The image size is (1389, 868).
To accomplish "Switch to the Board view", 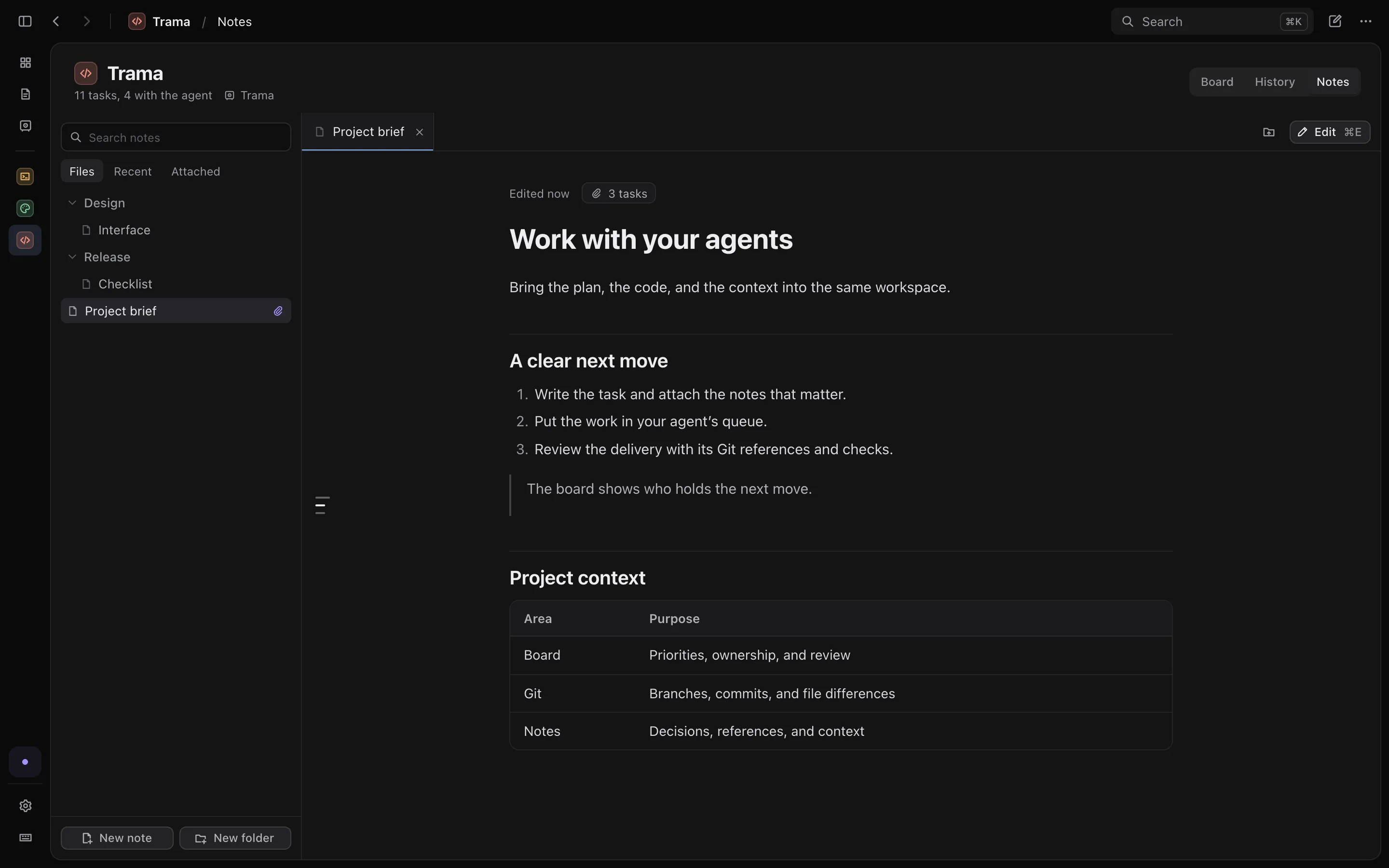I will point(1217,81).
